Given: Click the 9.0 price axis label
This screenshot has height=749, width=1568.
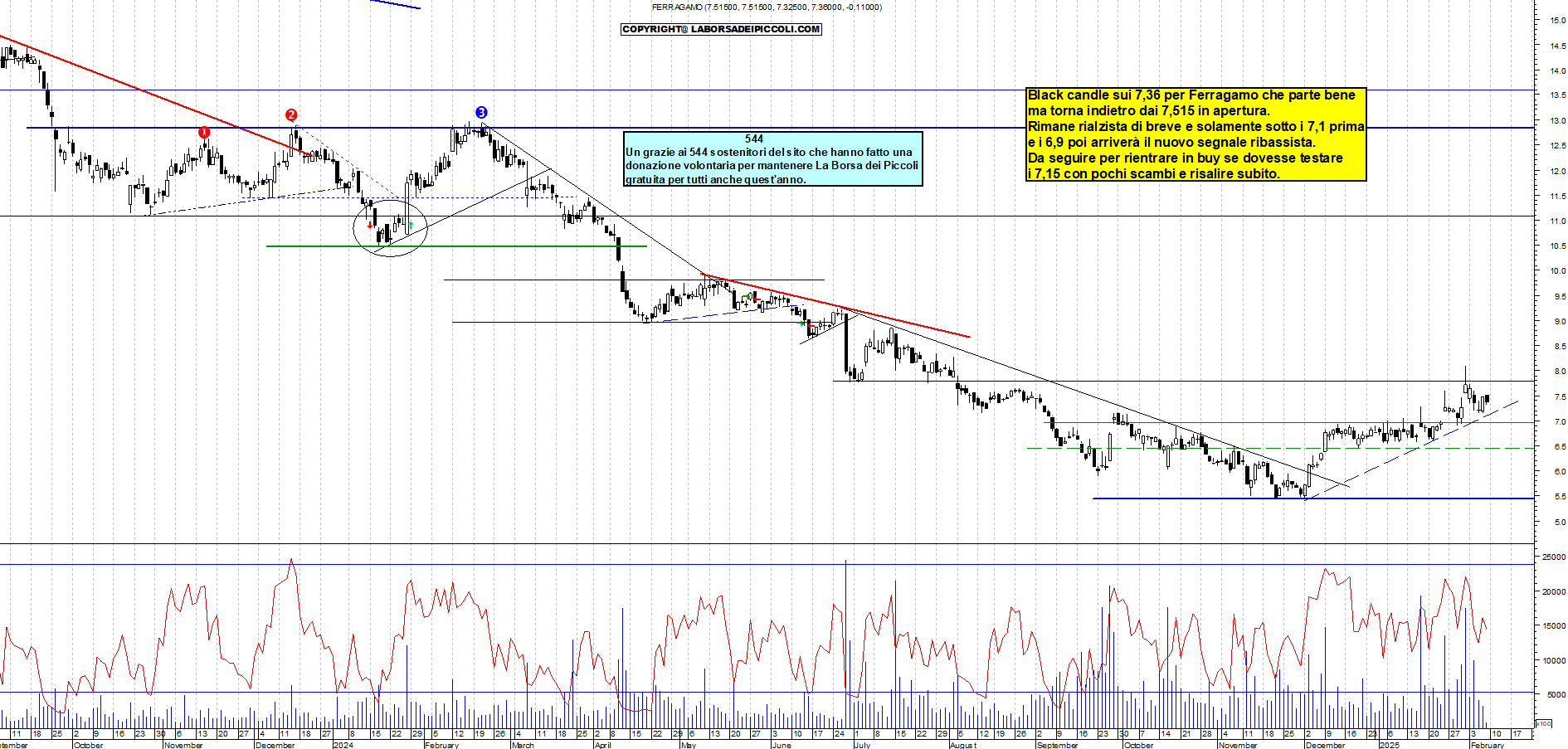Looking at the screenshot, I should [1560, 322].
